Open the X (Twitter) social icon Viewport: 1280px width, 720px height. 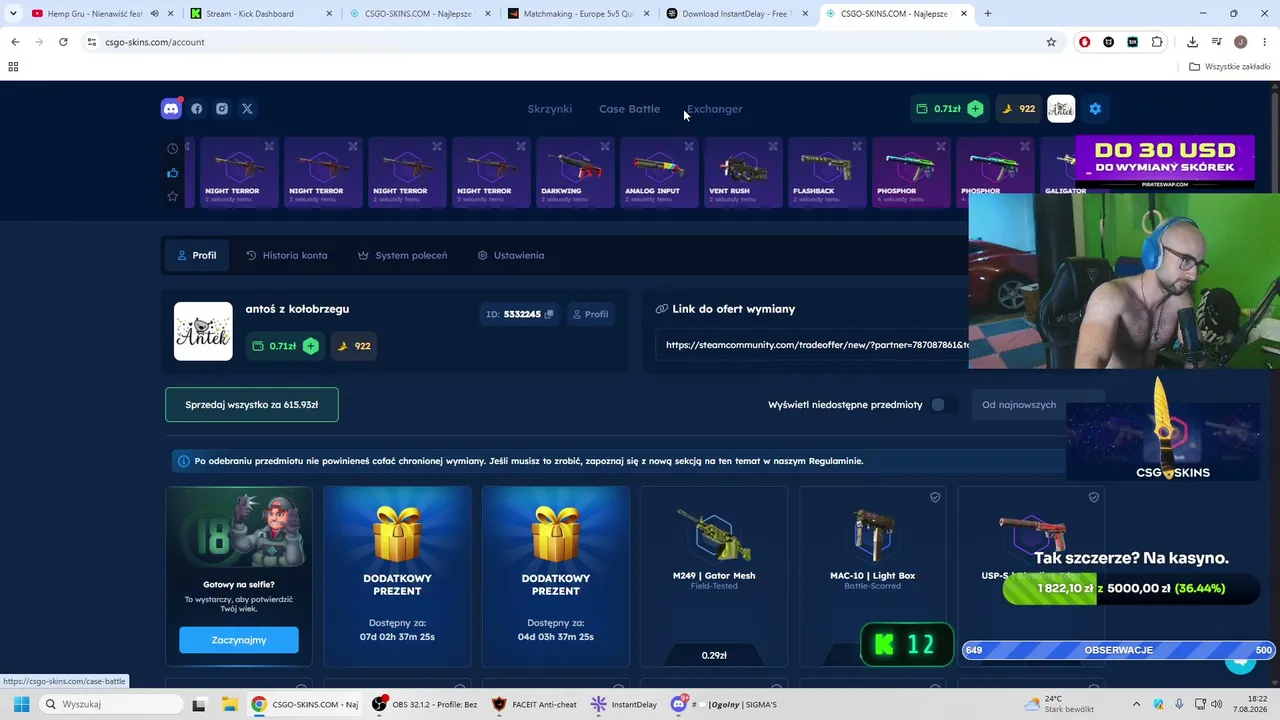coord(247,109)
